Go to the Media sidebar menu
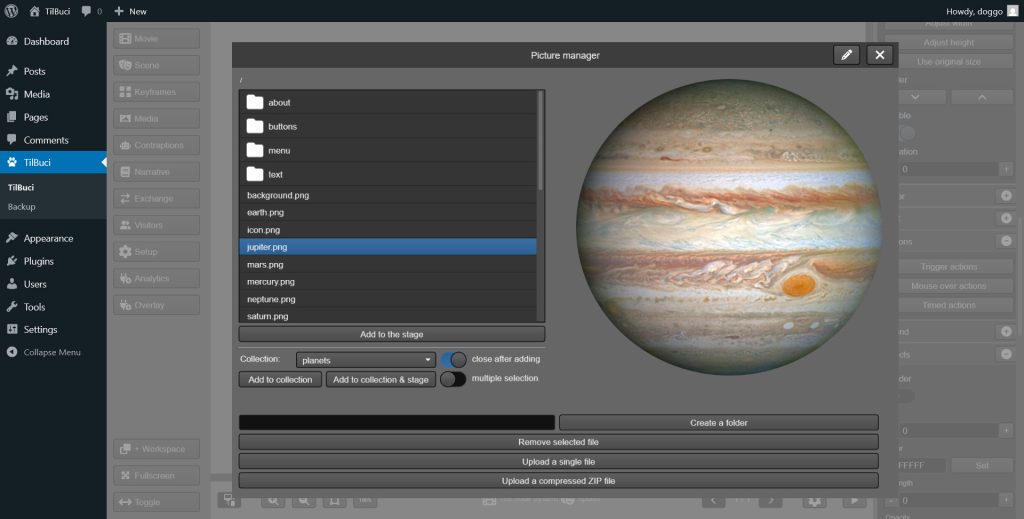Screen dimensions: 1024x519 click(x=37, y=94)
